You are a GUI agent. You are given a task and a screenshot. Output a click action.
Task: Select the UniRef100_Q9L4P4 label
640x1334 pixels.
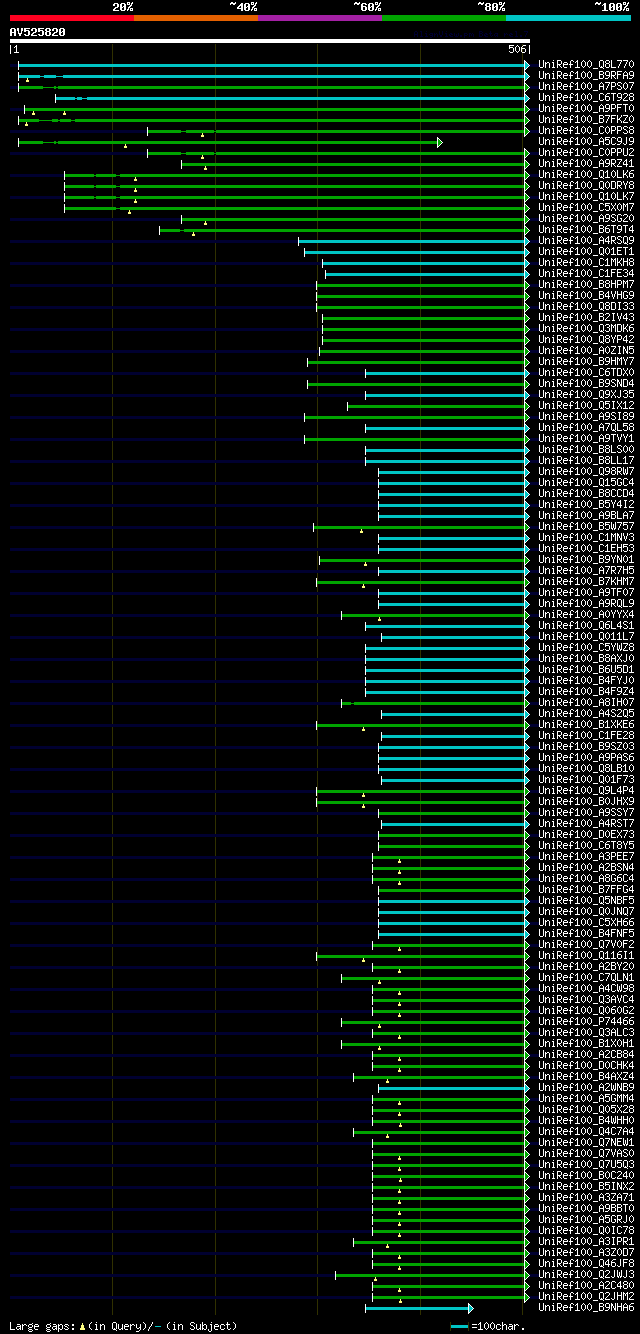586,791
